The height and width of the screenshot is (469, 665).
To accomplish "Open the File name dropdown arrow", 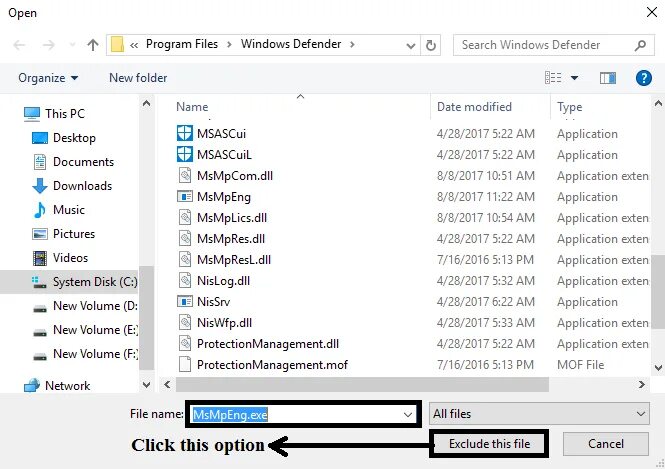I will click(408, 415).
